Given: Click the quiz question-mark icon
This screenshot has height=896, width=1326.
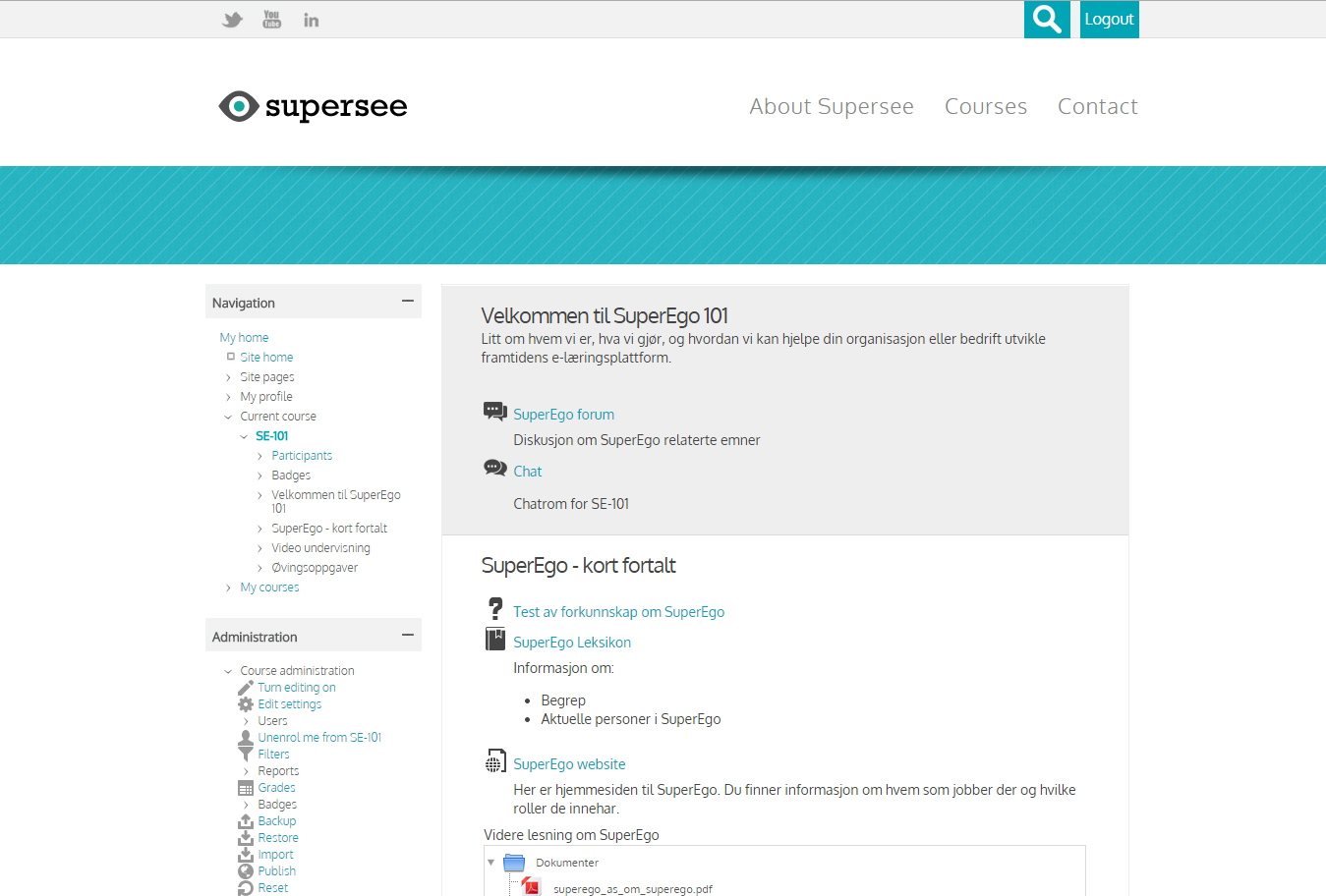Looking at the screenshot, I should (x=495, y=610).
